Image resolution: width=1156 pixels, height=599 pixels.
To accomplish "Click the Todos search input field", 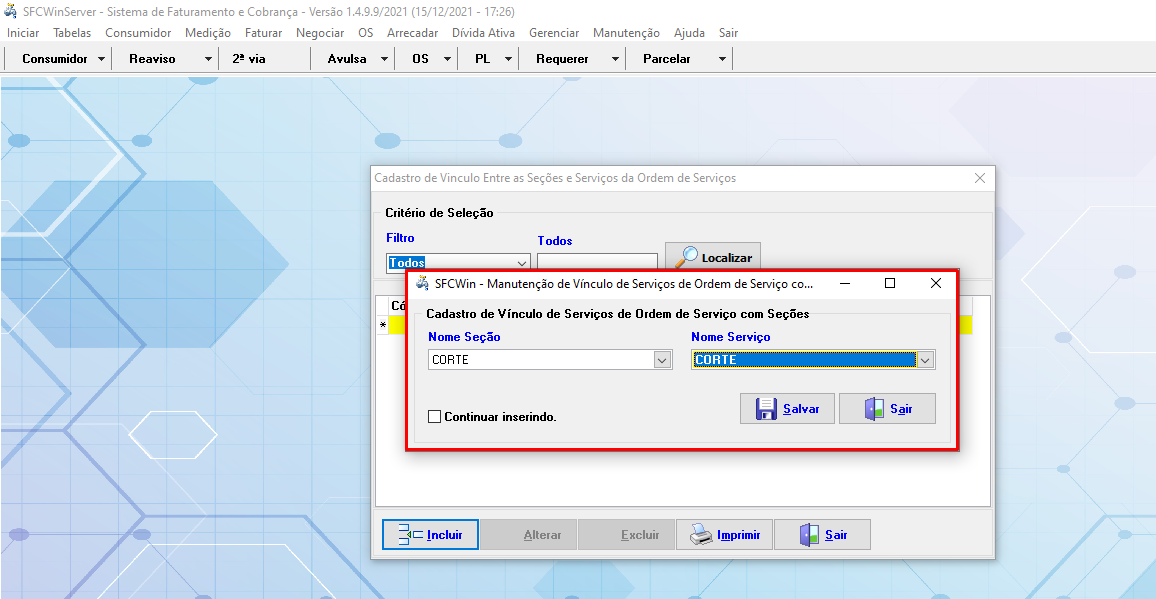I will click(596, 262).
